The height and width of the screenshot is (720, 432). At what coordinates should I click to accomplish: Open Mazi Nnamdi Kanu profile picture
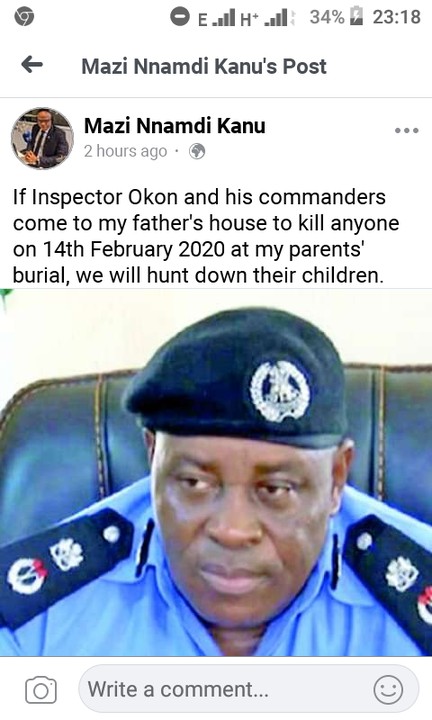point(42,138)
